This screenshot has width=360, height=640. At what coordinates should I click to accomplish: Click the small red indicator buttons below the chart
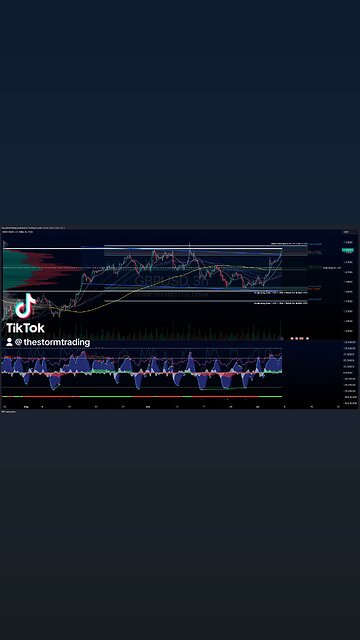[300, 338]
